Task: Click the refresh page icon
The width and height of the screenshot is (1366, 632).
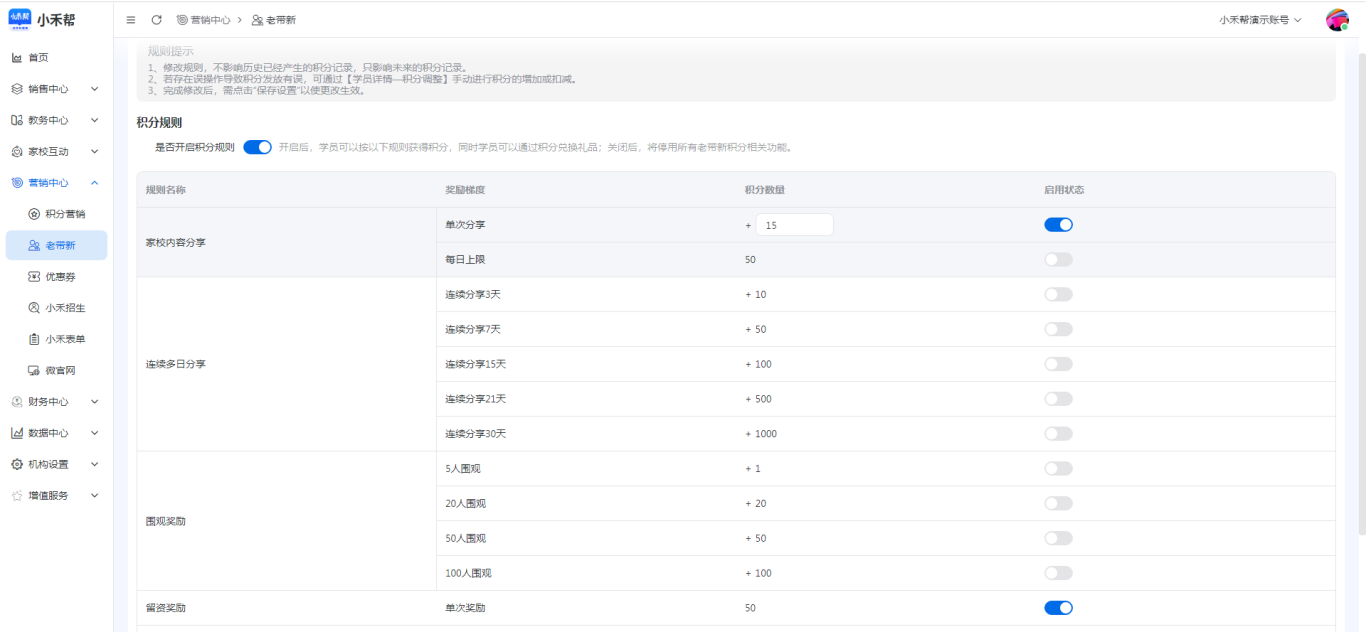Action: (156, 20)
